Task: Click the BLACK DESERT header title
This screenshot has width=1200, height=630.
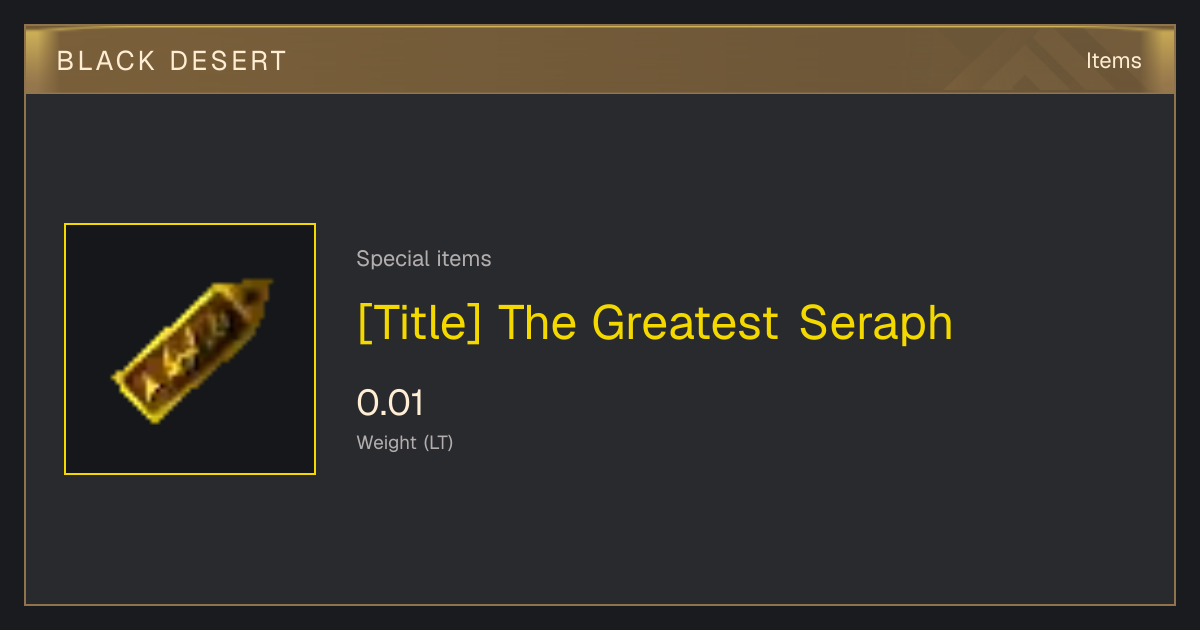Action: pyautogui.click(x=171, y=61)
